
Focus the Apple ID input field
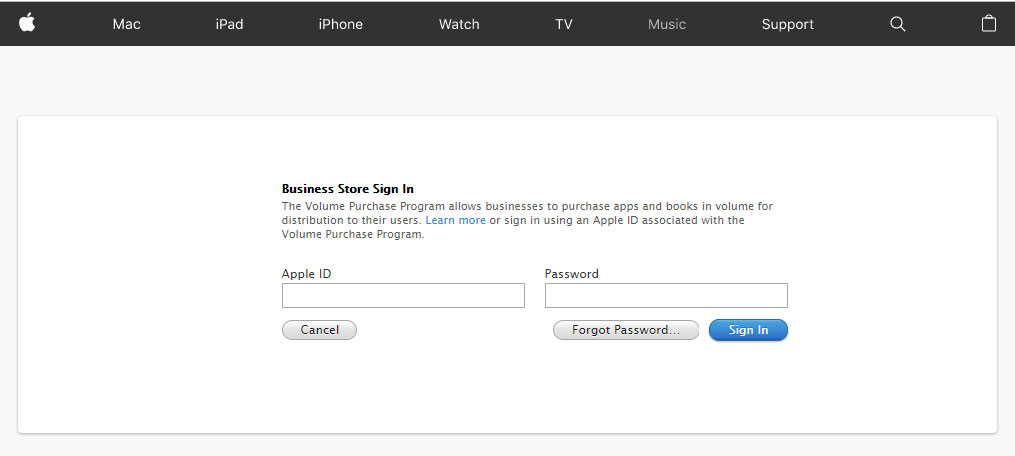coord(403,295)
